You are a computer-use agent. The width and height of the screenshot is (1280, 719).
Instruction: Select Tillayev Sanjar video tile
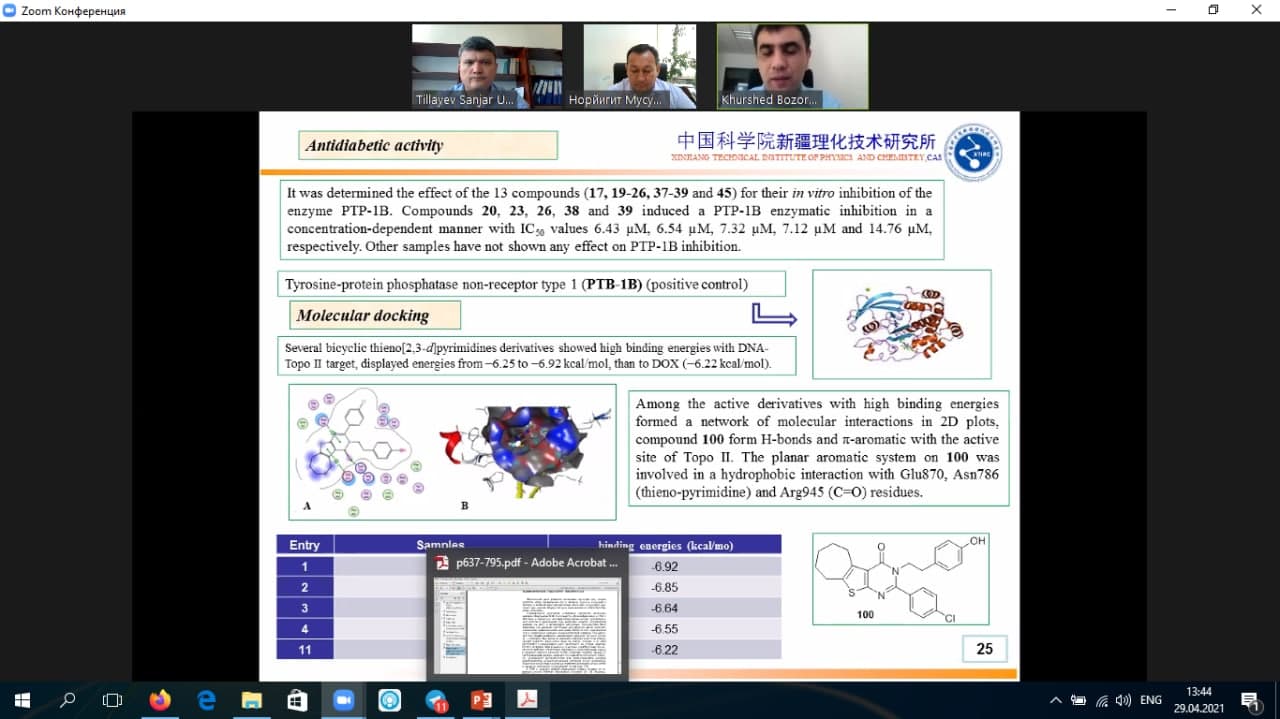(487, 66)
